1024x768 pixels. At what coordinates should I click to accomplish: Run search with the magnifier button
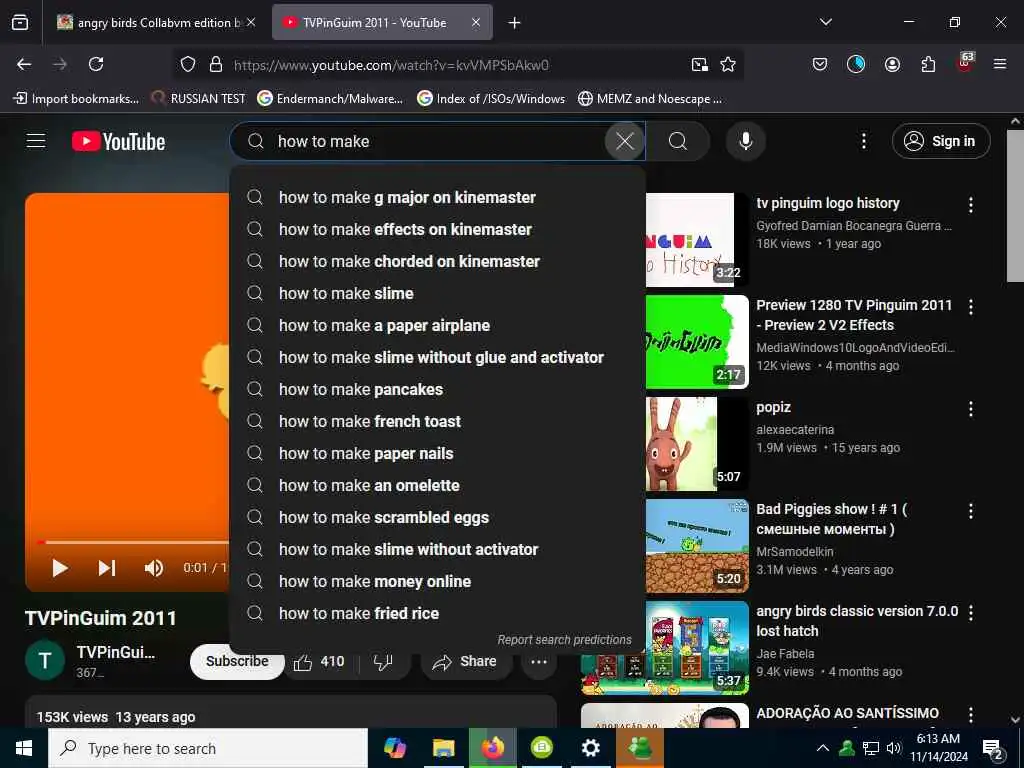pyautogui.click(x=678, y=141)
